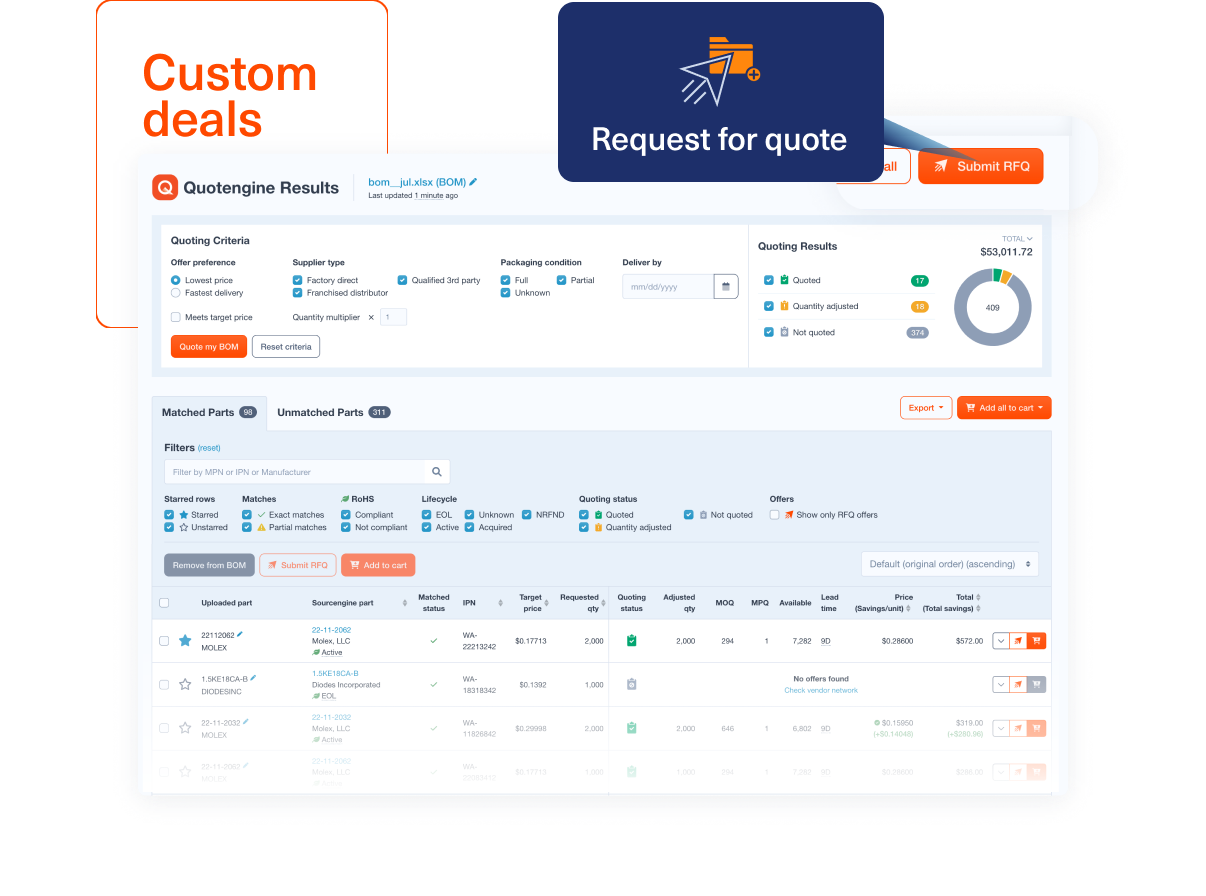Select all rows header checkbox
1206x896 pixels.
tap(164, 603)
